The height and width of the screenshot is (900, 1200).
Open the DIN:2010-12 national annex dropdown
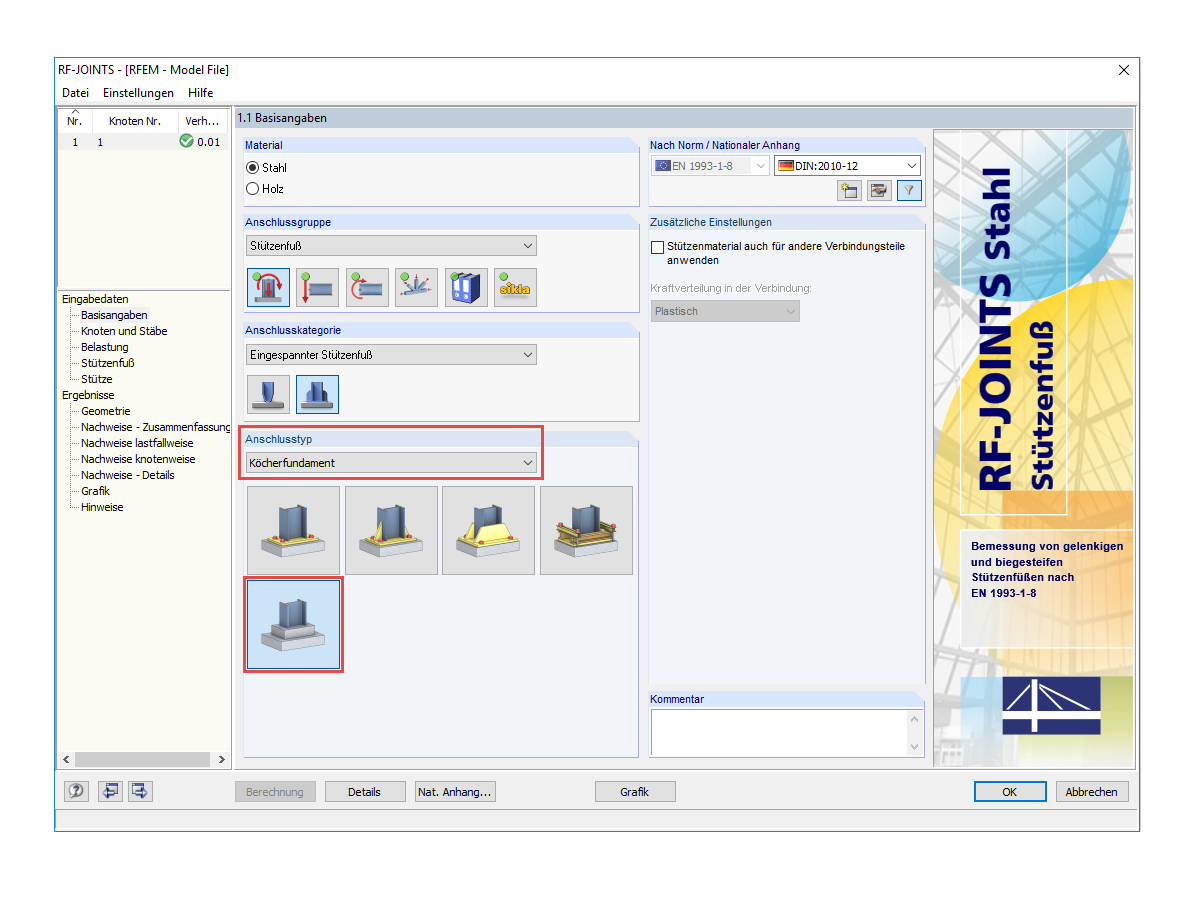(x=847, y=166)
